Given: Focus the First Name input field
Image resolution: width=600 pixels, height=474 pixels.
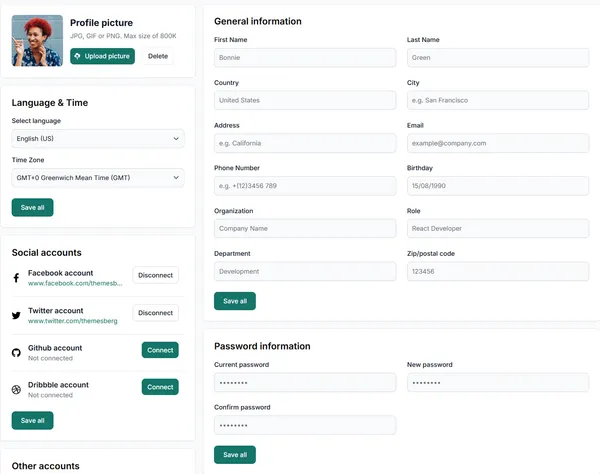Looking at the screenshot, I should 305,58.
